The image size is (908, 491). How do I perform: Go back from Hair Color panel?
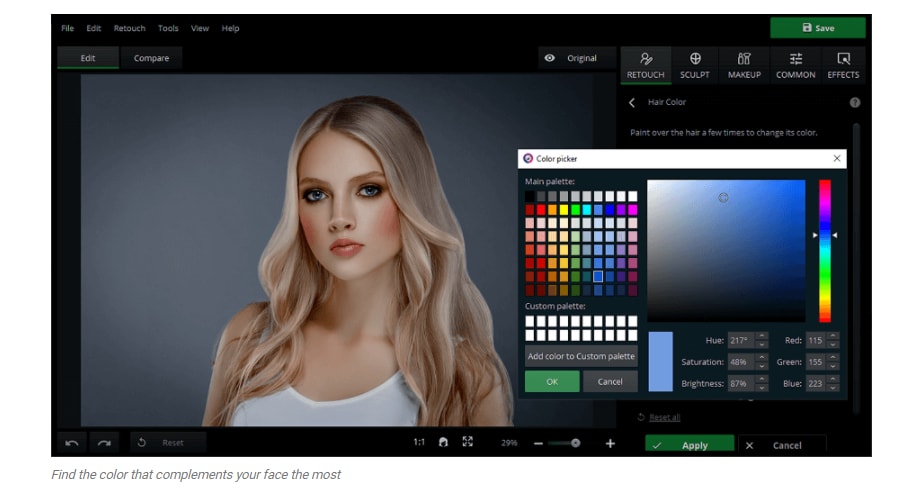tap(632, 102)
